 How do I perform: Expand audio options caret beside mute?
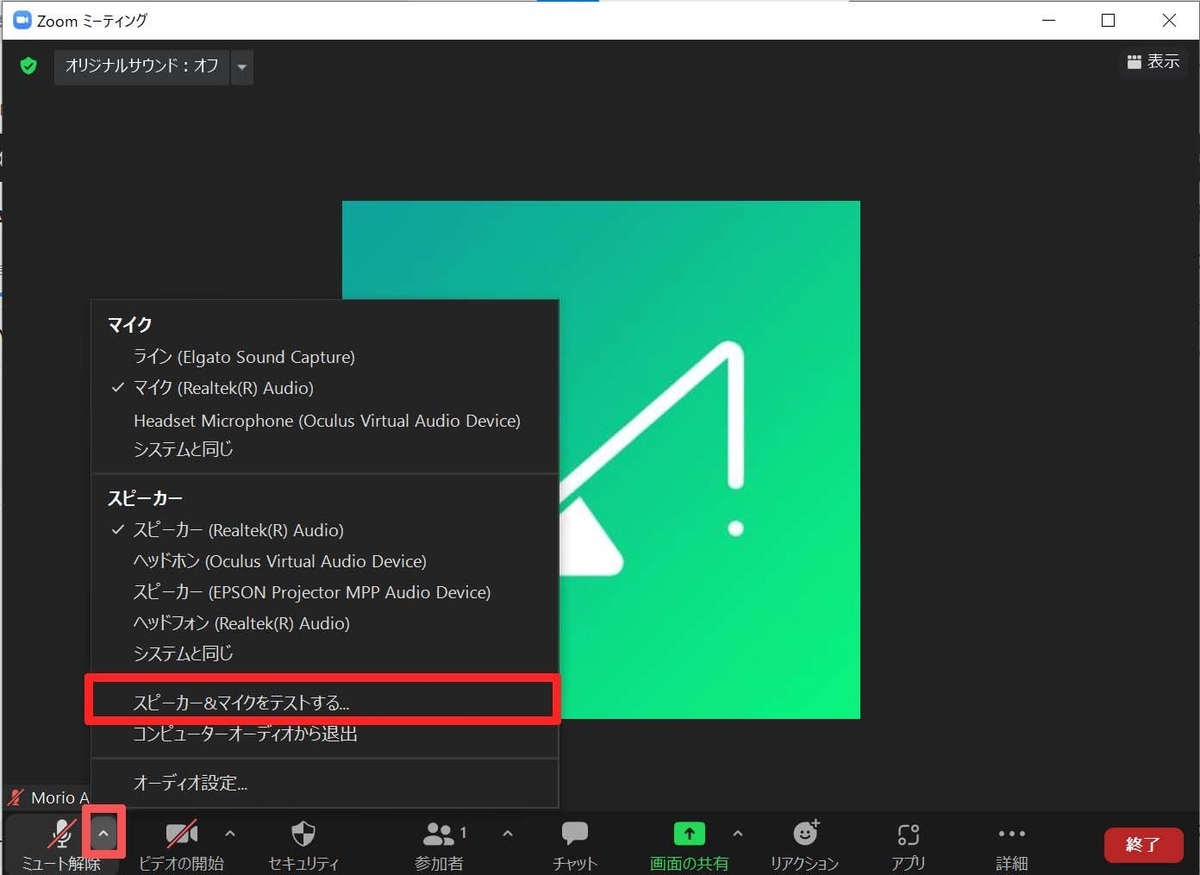point(104,832)
